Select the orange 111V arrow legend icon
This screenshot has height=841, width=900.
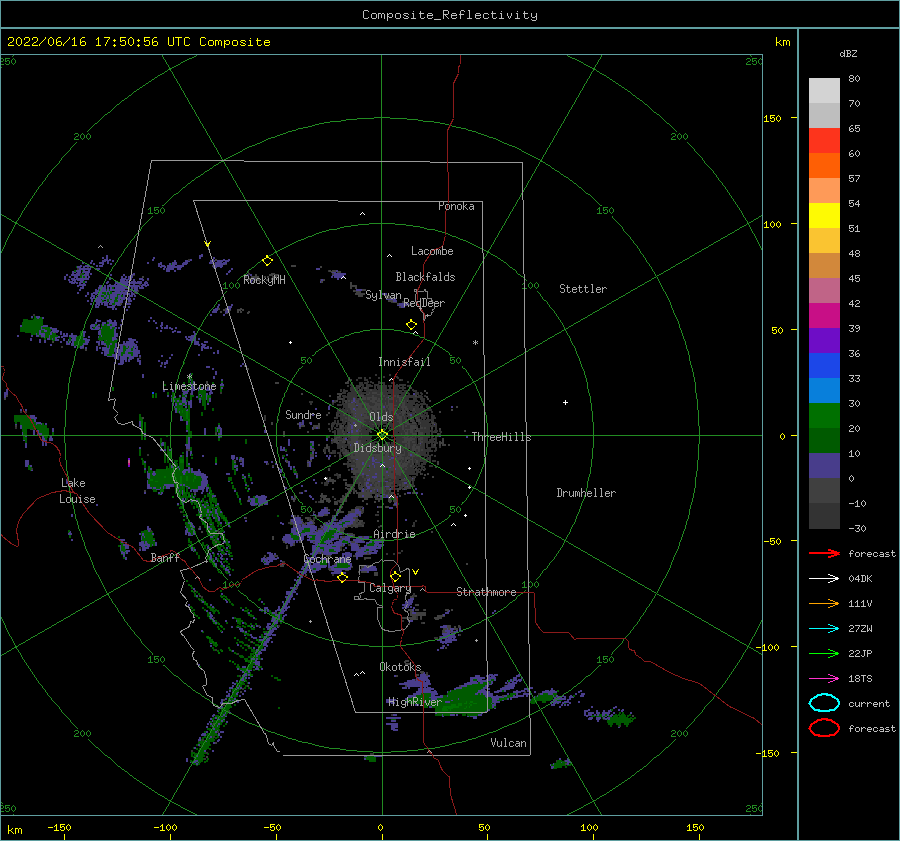coord(824,603)
